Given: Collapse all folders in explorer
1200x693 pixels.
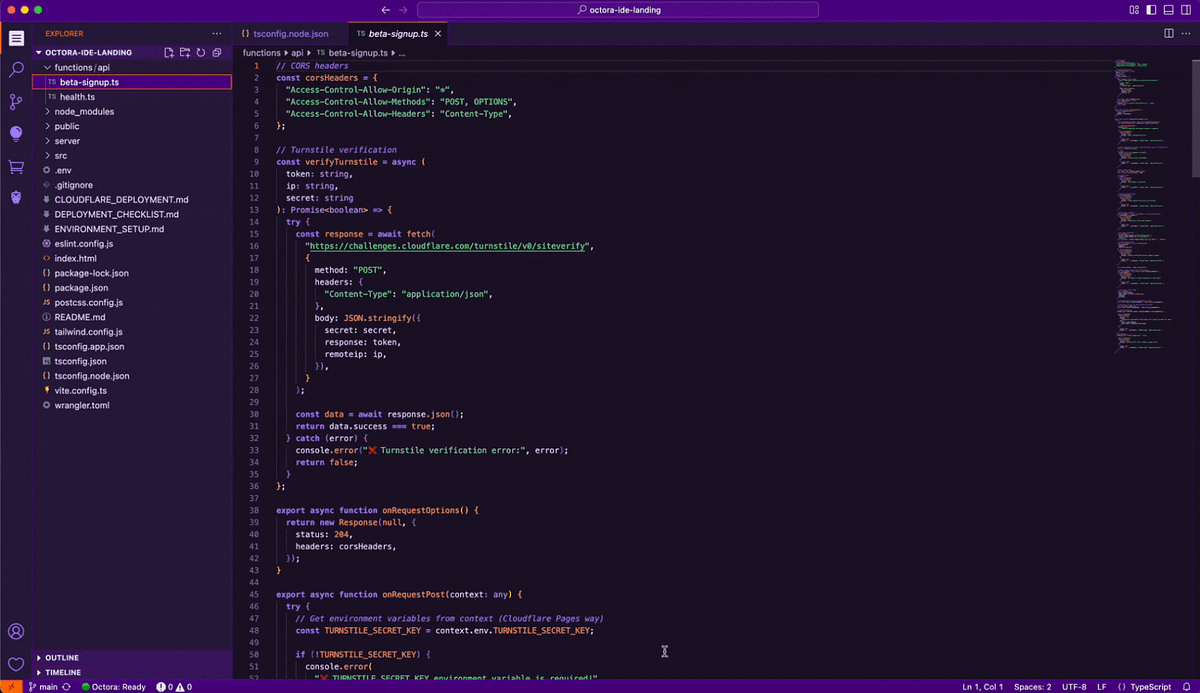Looking at the screenshot, I should pos(217,52).
